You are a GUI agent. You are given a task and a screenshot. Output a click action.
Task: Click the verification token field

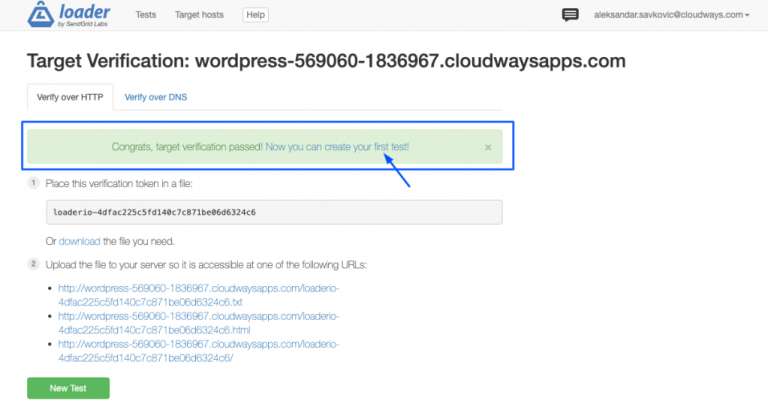(x=274, y=212)
